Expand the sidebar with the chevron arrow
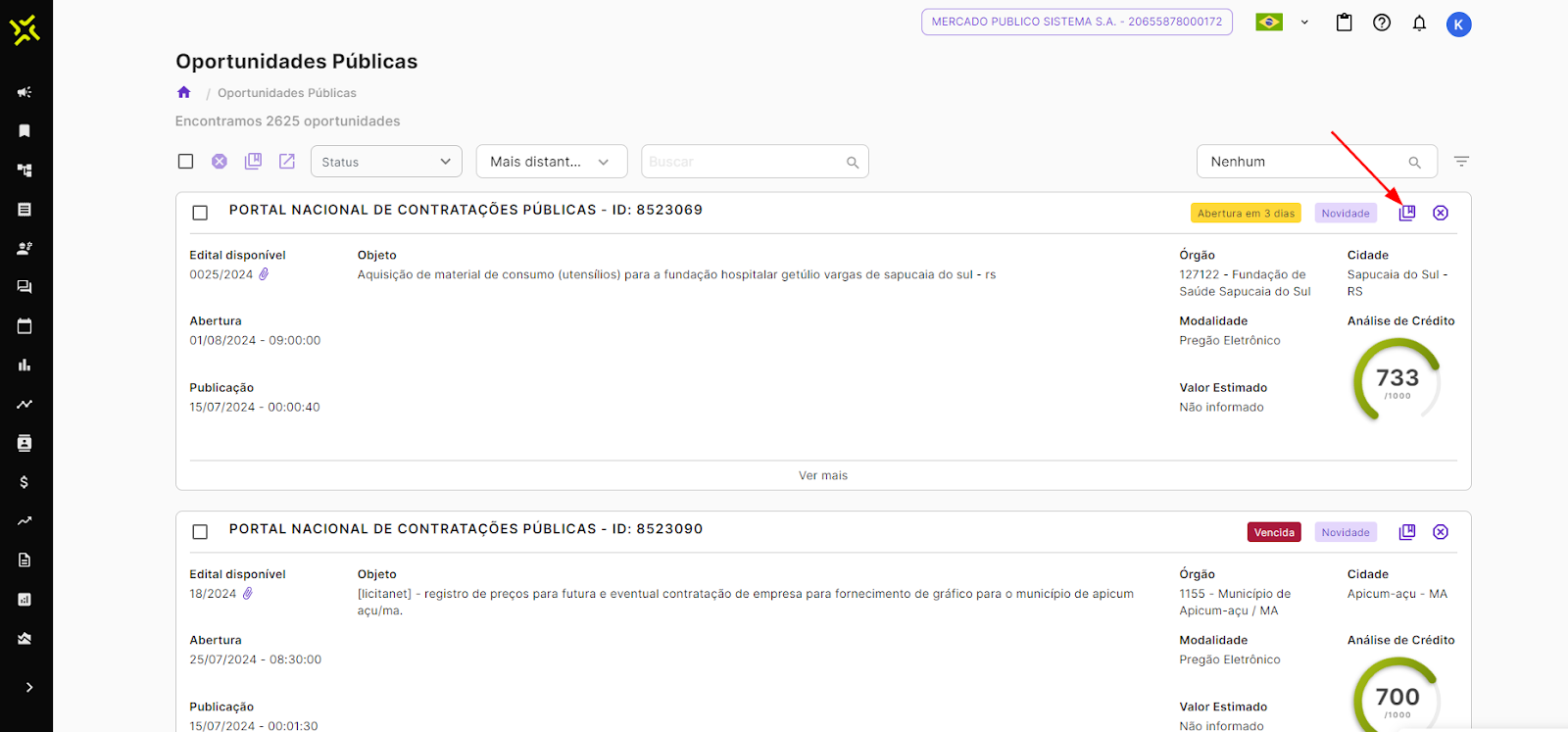 28,687
